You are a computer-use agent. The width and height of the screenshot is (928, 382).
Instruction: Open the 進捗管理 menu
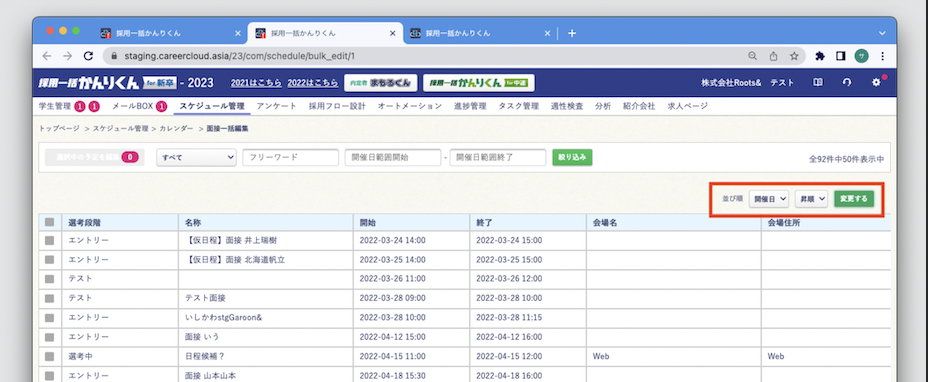coord(470,106)
